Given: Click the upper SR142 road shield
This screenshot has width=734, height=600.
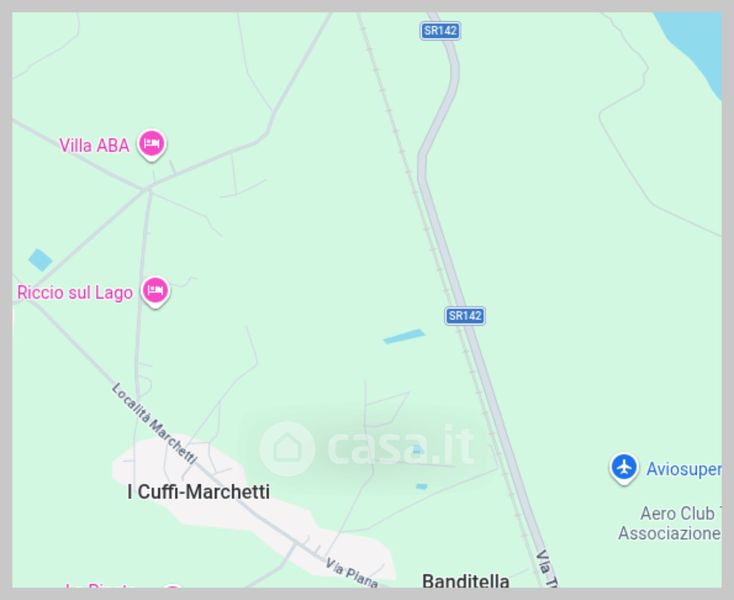Looking at the screenshot, I should point(440,31).
